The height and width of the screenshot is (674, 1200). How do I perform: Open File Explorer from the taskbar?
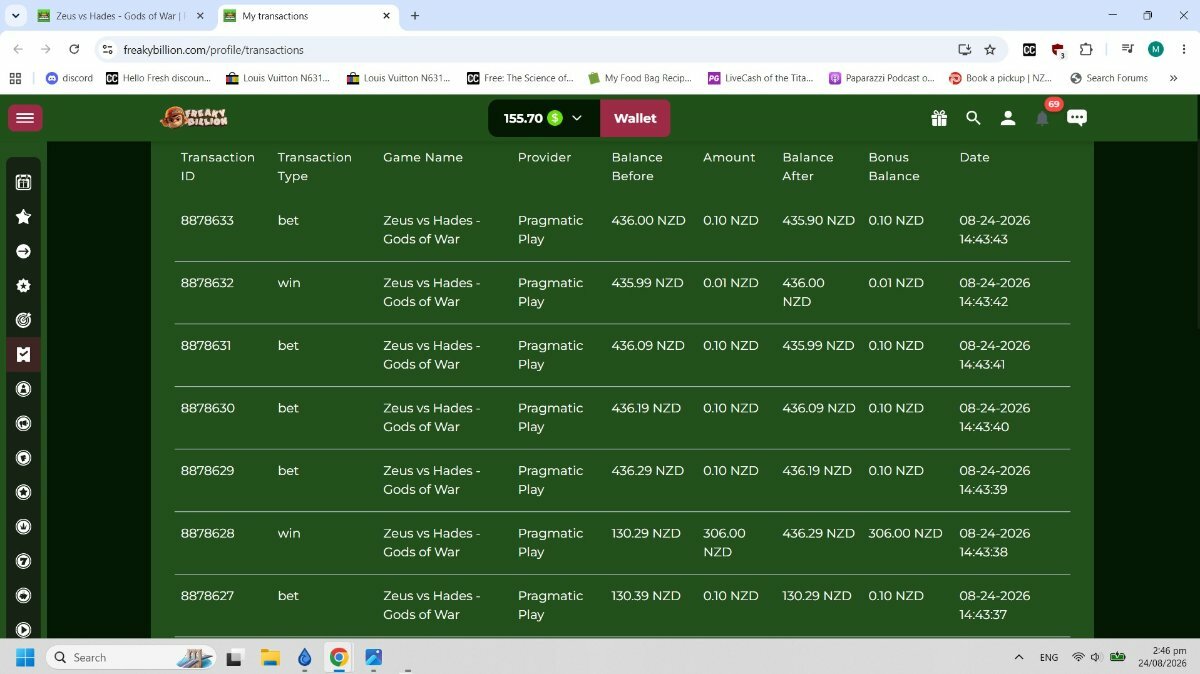270,657
